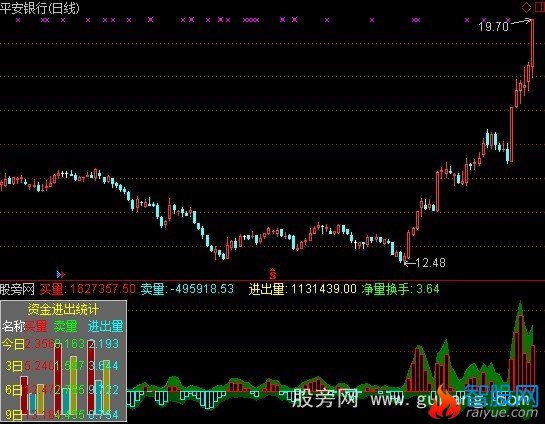This screenshot has width=545, height=424.
Task: Click the 今日 row label
Action: click(x=13, y=344)
